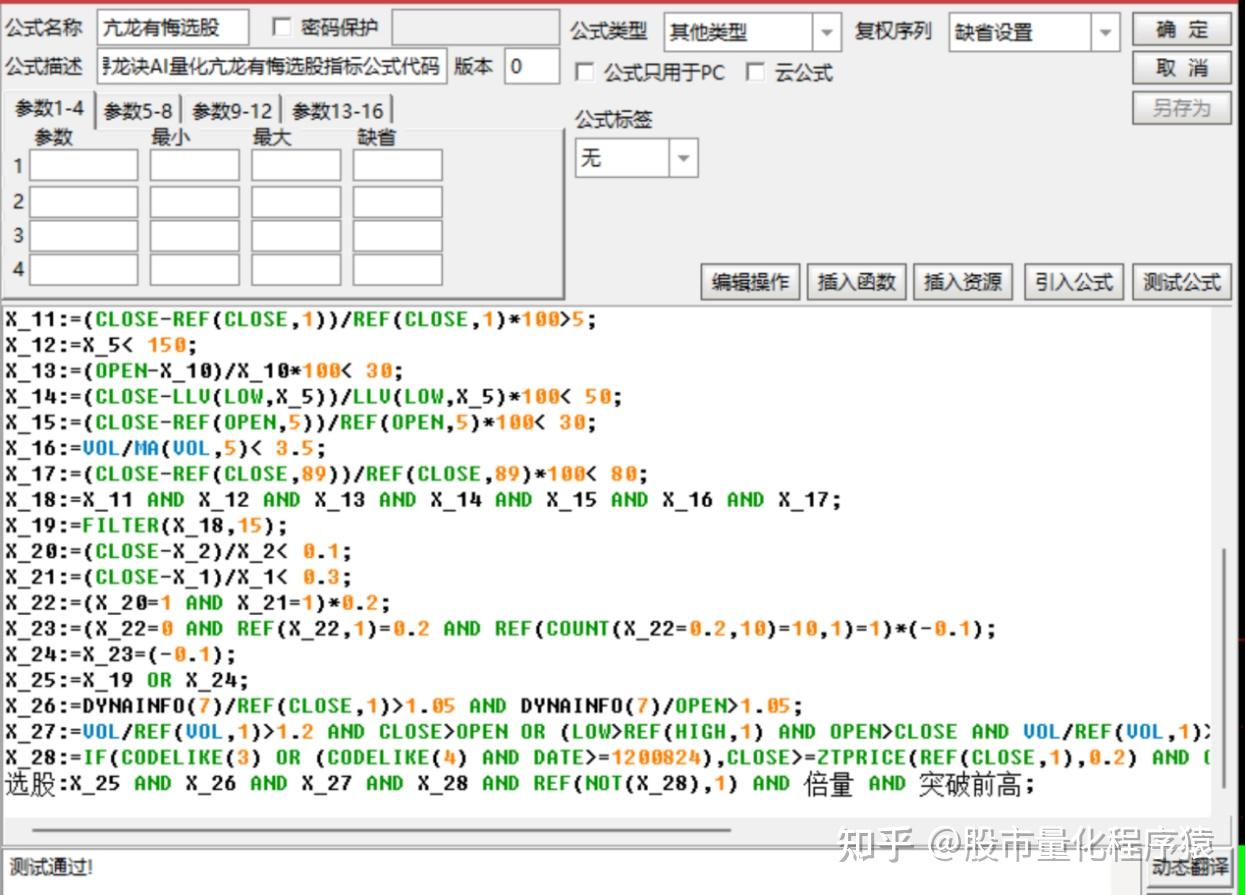
Task: Toggle the 密码保护 checkbox
Action: [282, 28]
